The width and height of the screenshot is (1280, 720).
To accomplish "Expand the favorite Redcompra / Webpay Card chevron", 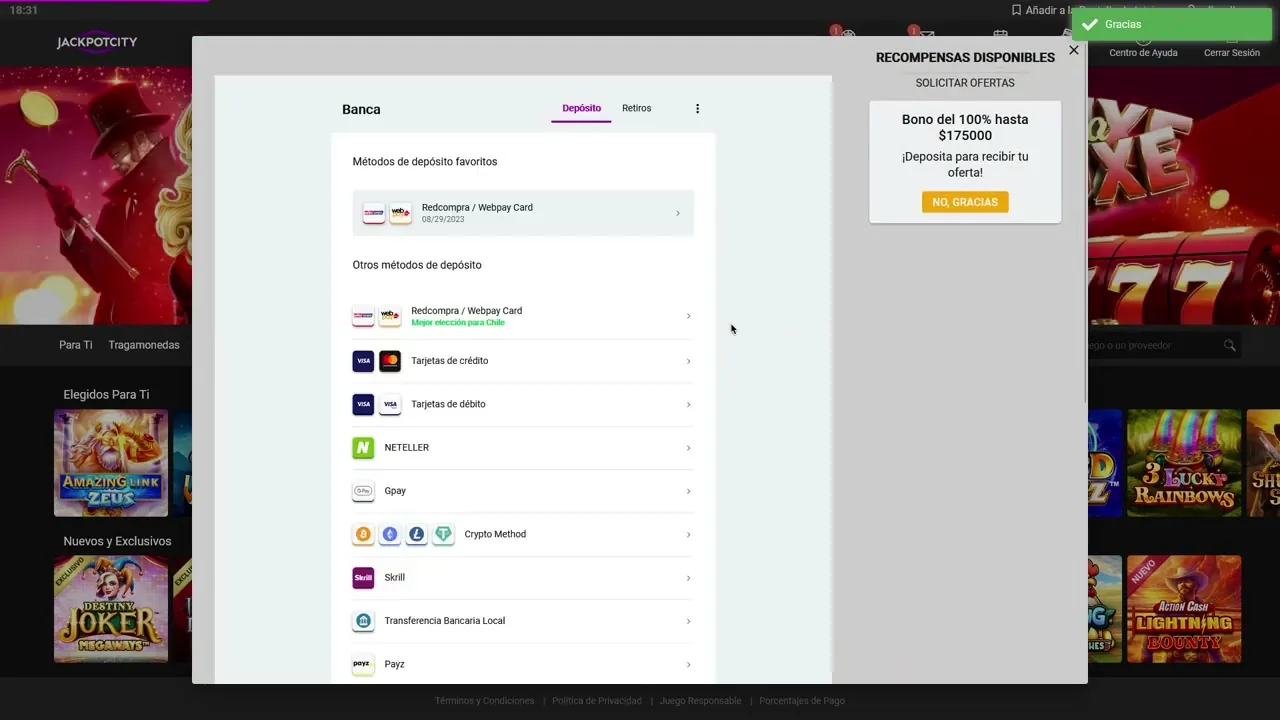I will (677, 213).
